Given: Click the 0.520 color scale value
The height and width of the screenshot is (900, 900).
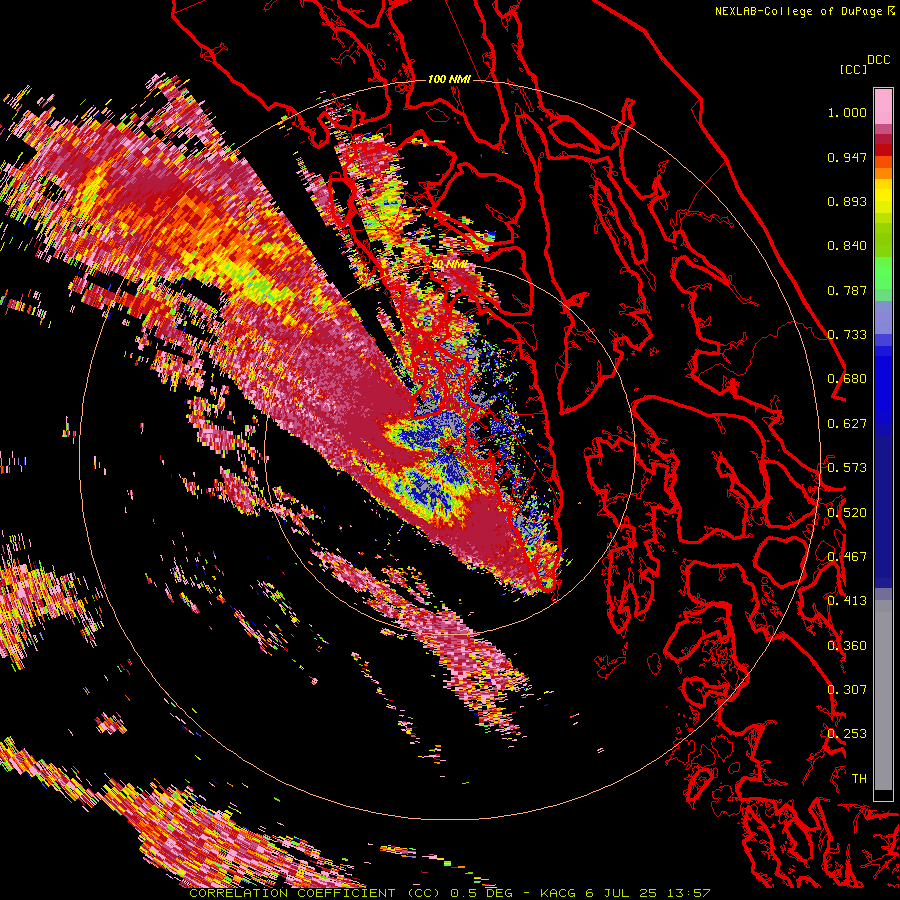Looking at the screenshot, I should [847, 513].
